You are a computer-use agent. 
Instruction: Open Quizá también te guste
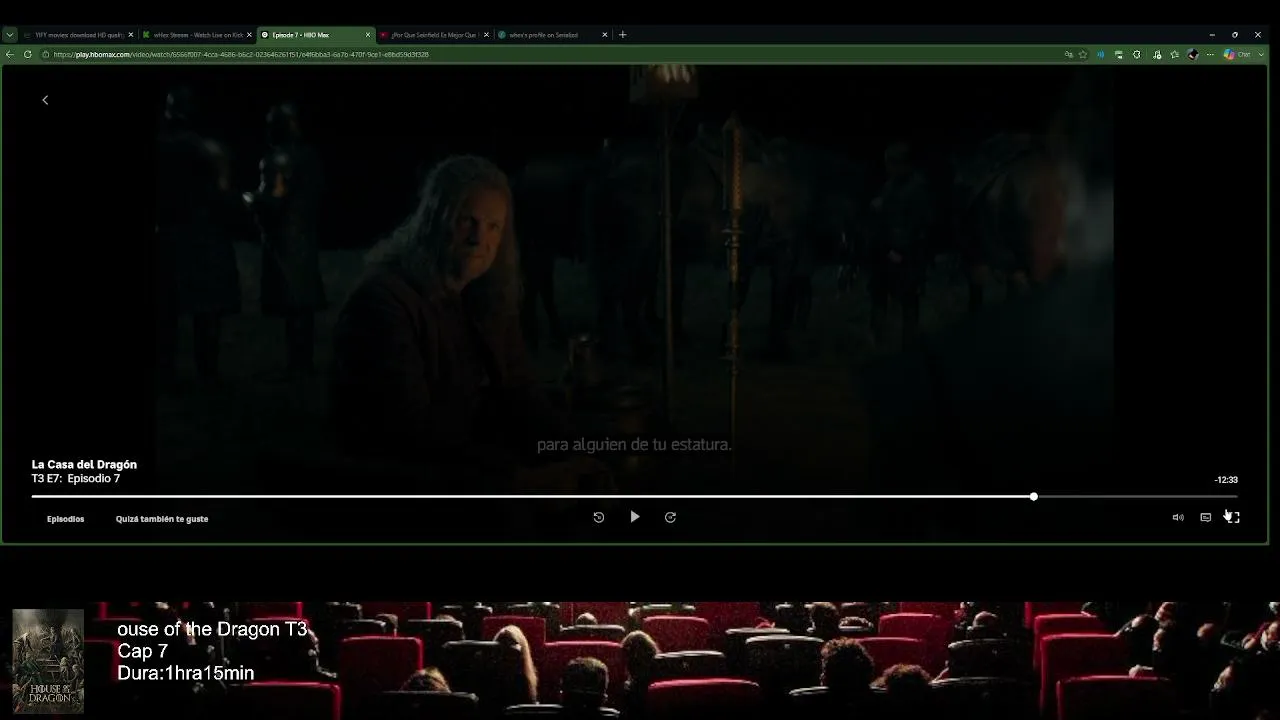click(162, 519)
